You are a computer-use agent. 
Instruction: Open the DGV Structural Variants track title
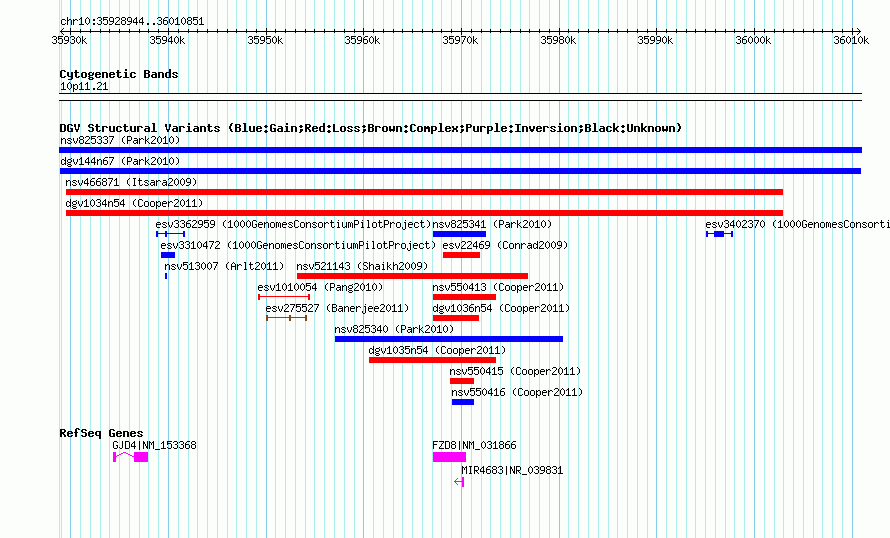(370, 128)
